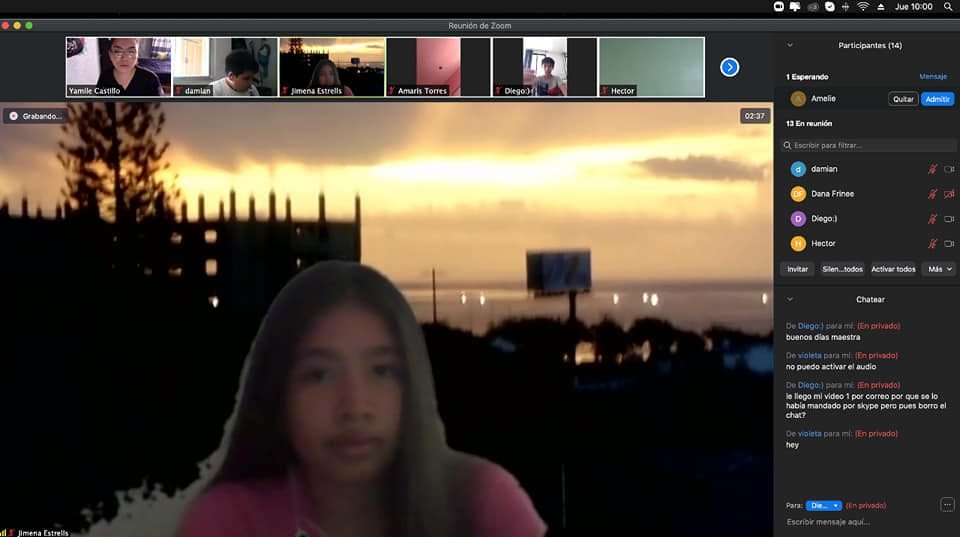Viewport: 960px width, 537px height.
Task: Click the search magnifier in participant filter
Action: click(787, 145)
